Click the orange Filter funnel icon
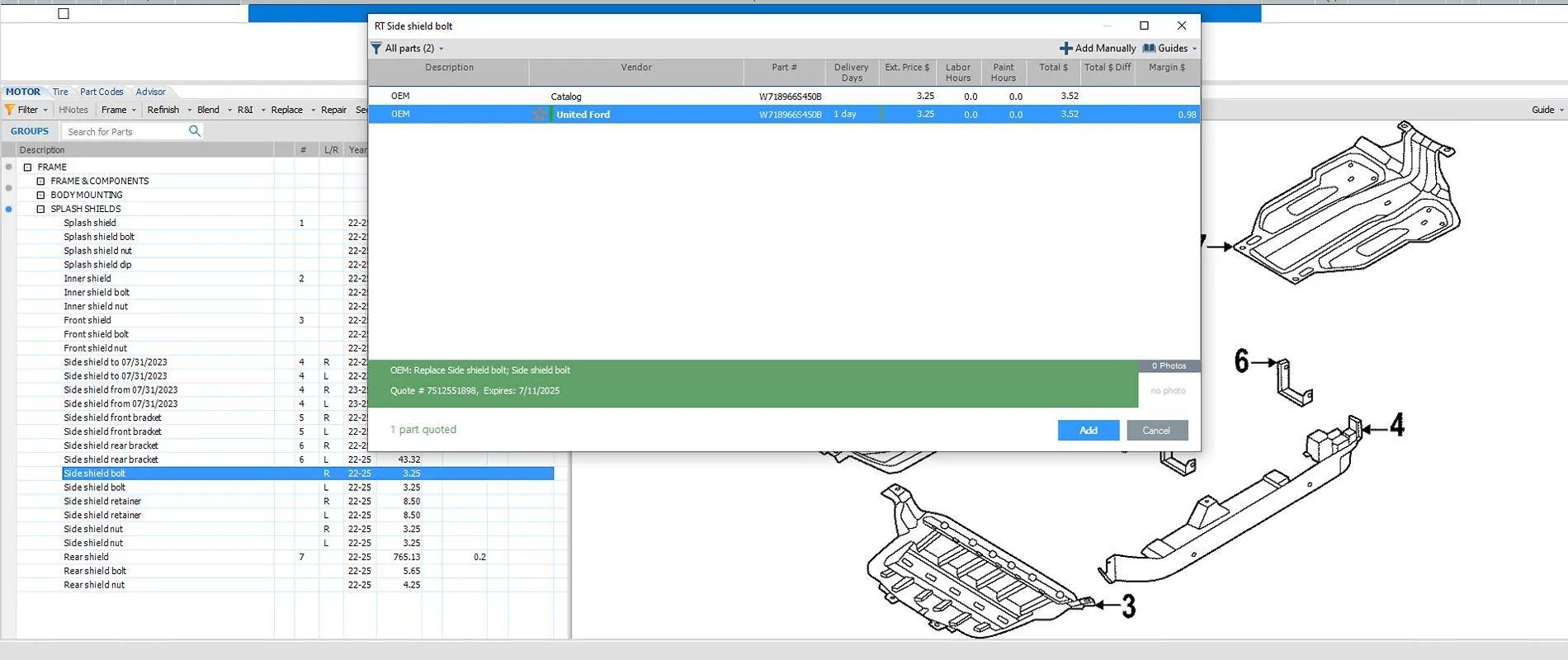 pos(10,110)
